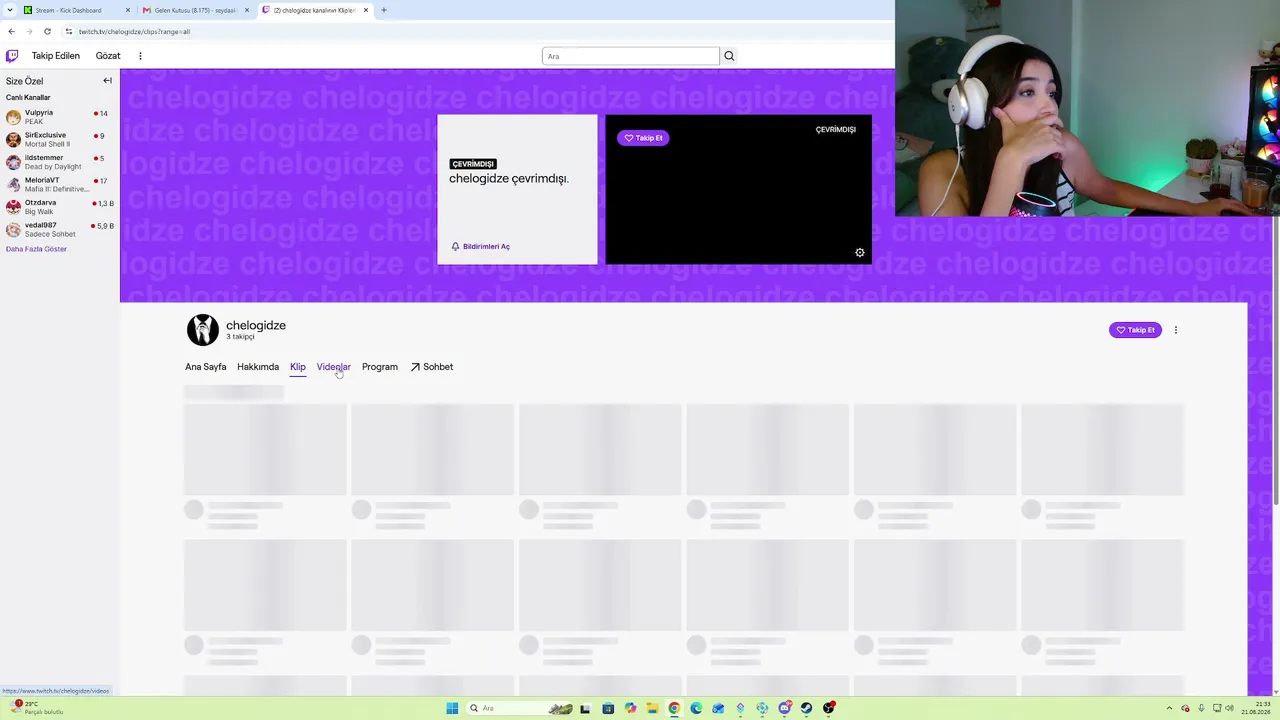Open the Videolar tab
Image resolution: width=1280 pixels, height=720 pixels.
pyautogui.click(x=334, y=367)
